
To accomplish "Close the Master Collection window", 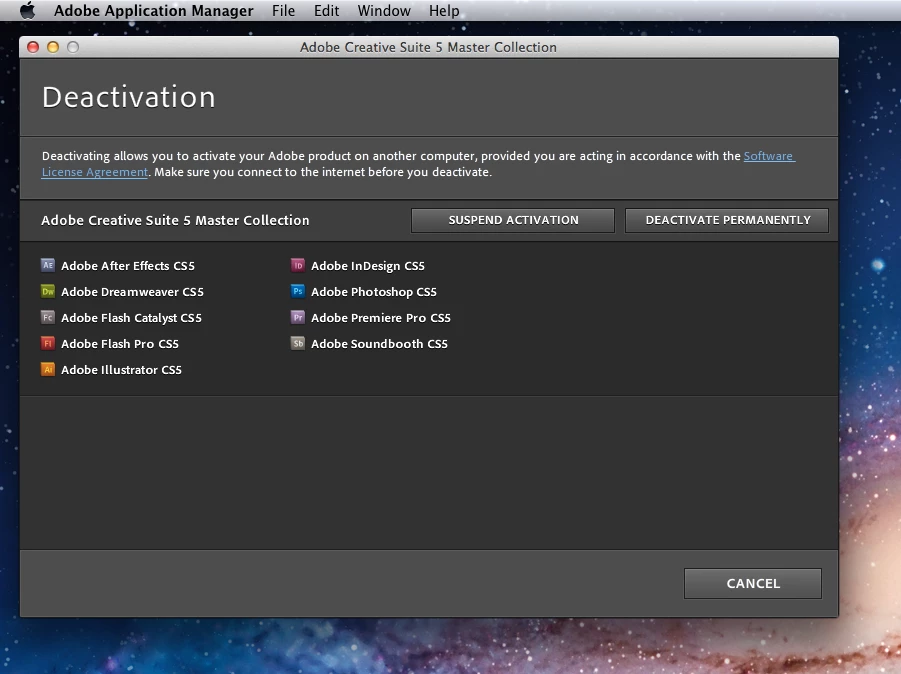I will coord(33,47).
